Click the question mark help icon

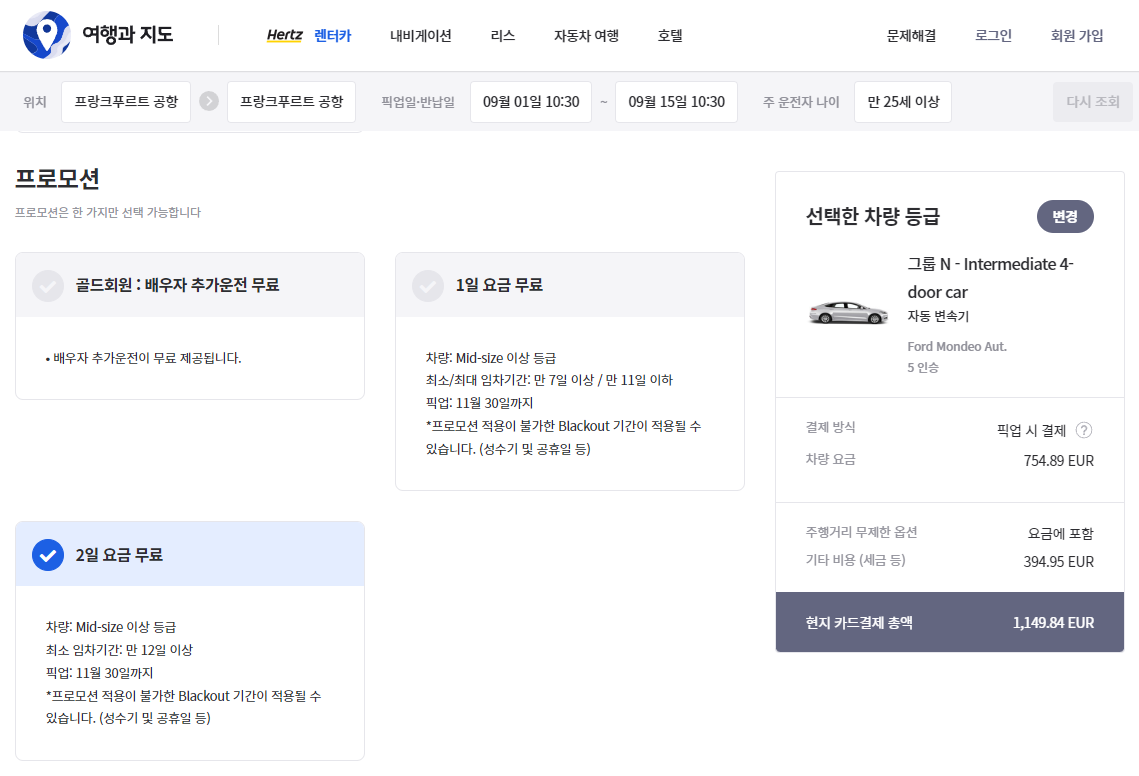(1084, 430)
